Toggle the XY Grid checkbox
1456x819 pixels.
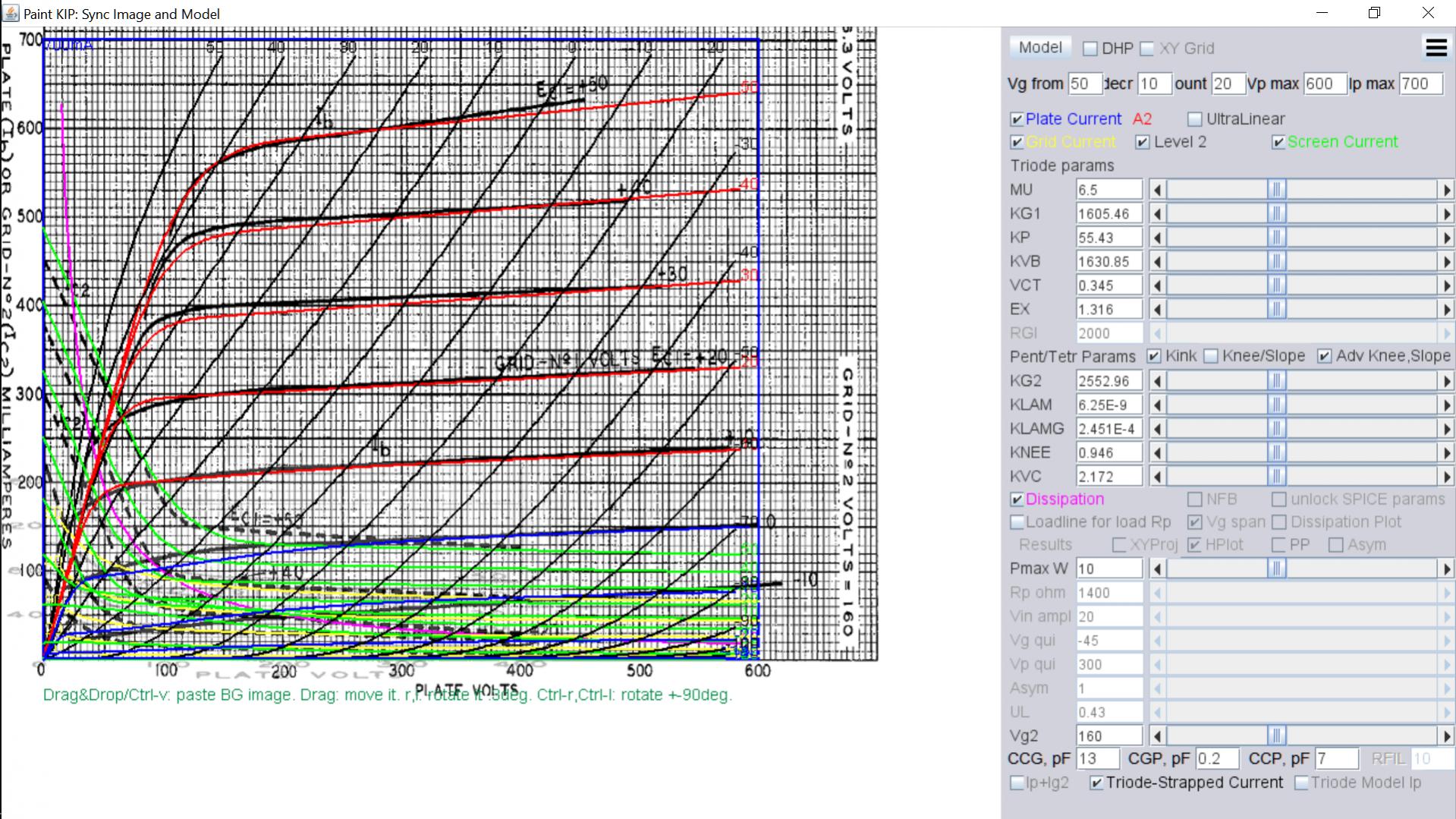pos(1147,49)
